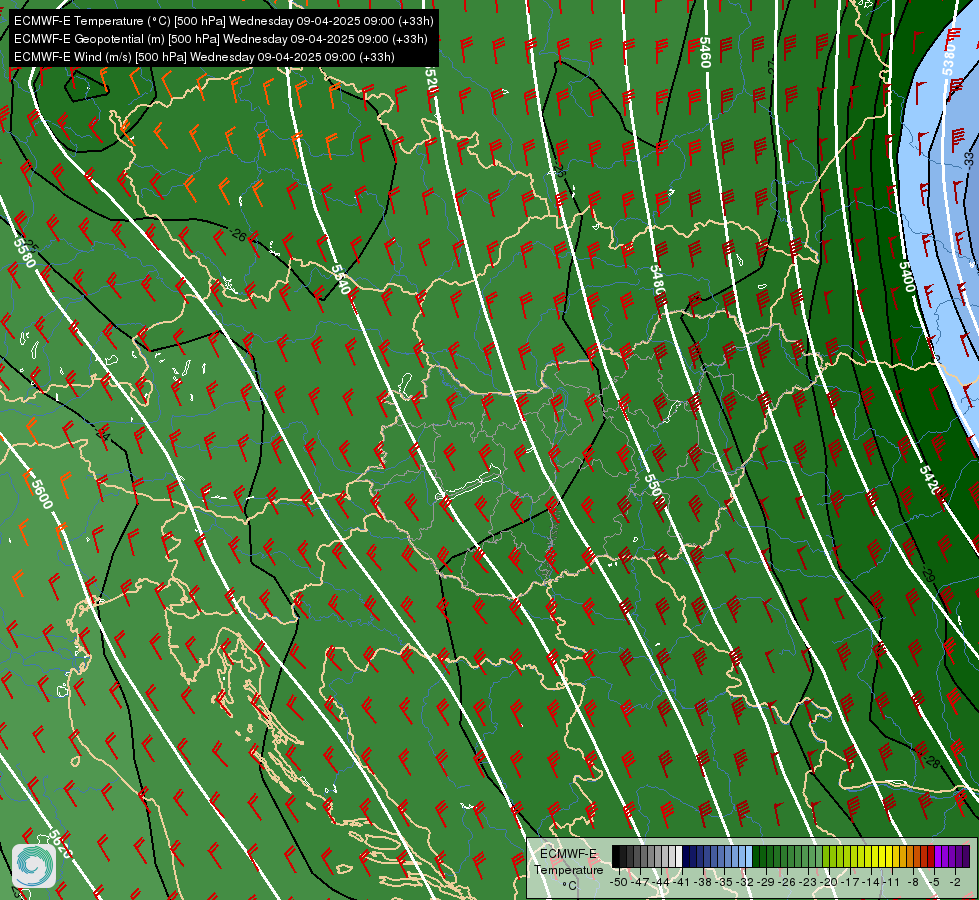Click the legend title ECMWF-E Temperature °C
The image size is (979, 900).
click(568, 869)
